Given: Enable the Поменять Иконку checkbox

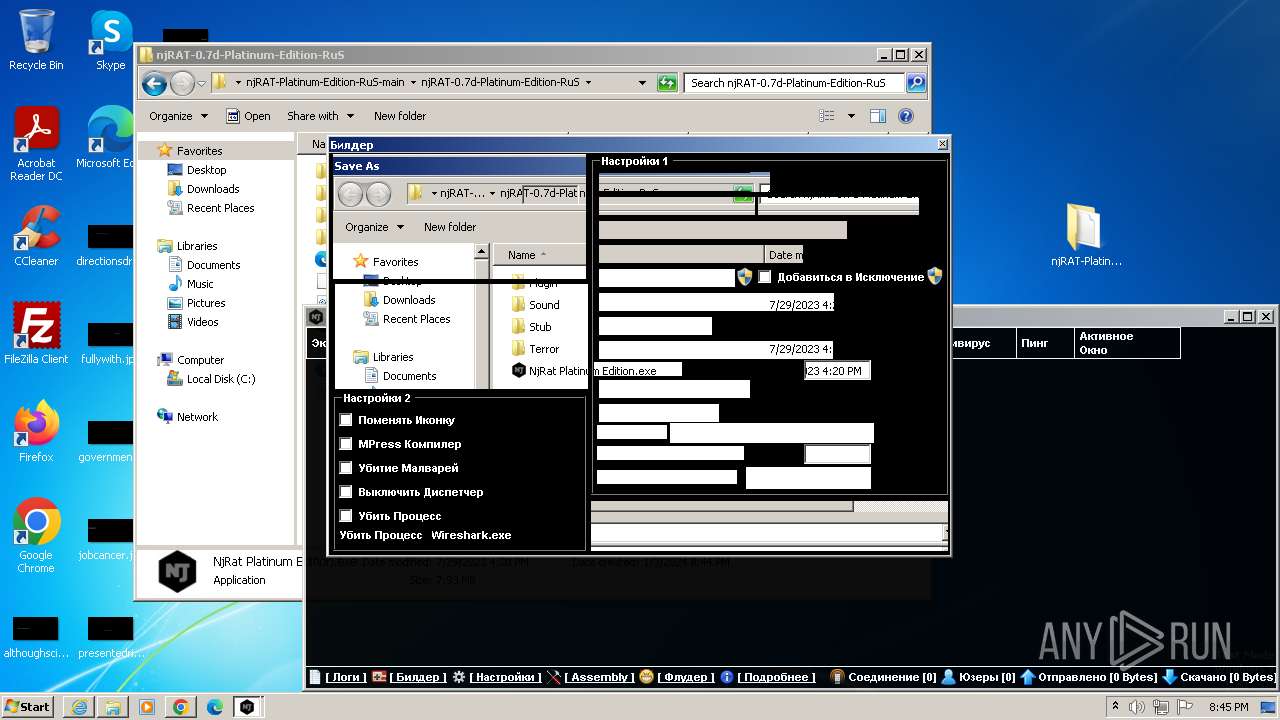Looking at the screenshot, I should (x=346, y=420).
